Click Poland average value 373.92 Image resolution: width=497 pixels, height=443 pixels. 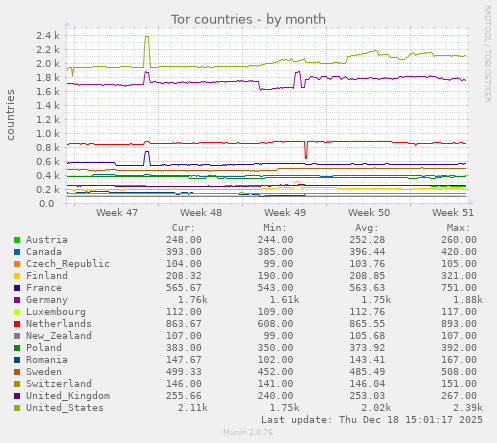click(x=367, y=348)
